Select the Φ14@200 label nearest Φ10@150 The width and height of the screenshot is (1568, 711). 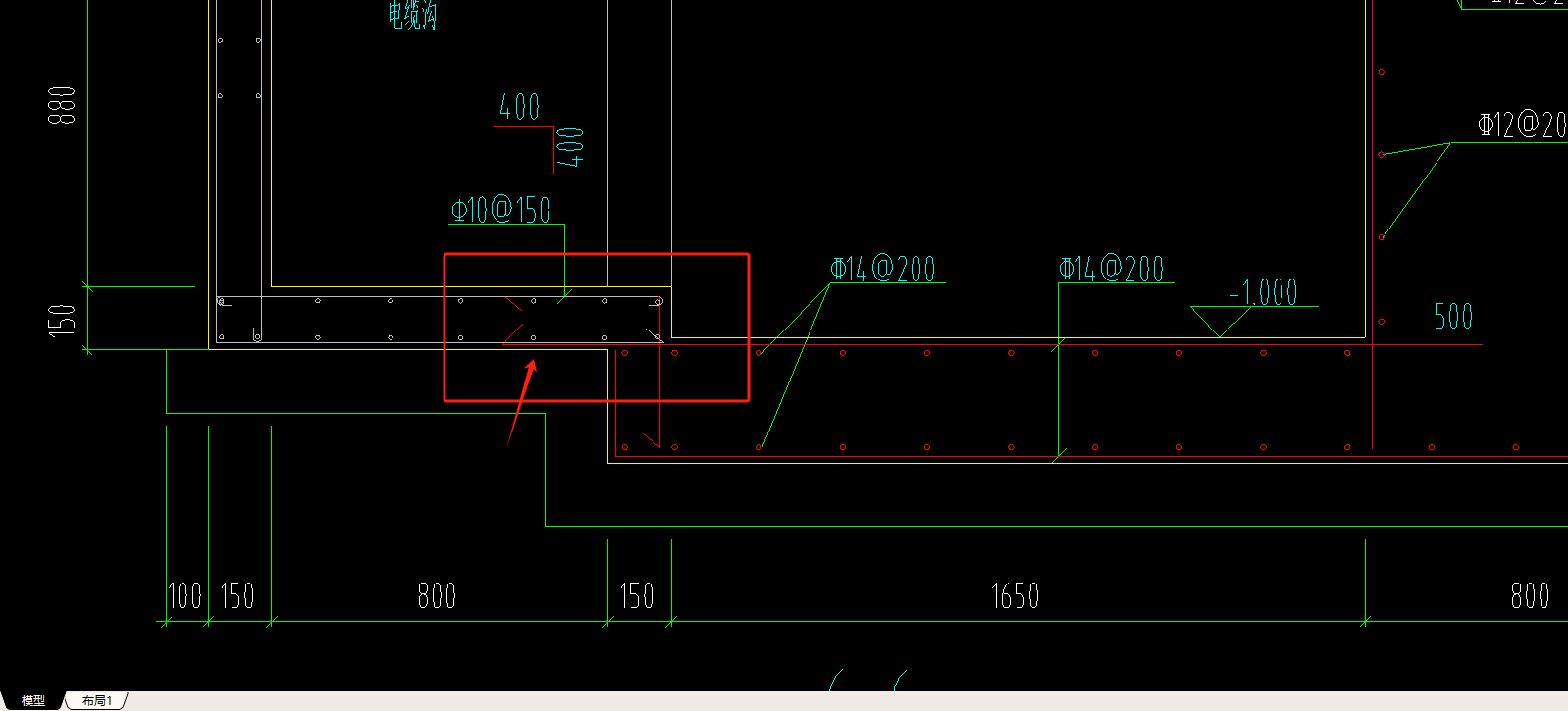pos(883,269)
